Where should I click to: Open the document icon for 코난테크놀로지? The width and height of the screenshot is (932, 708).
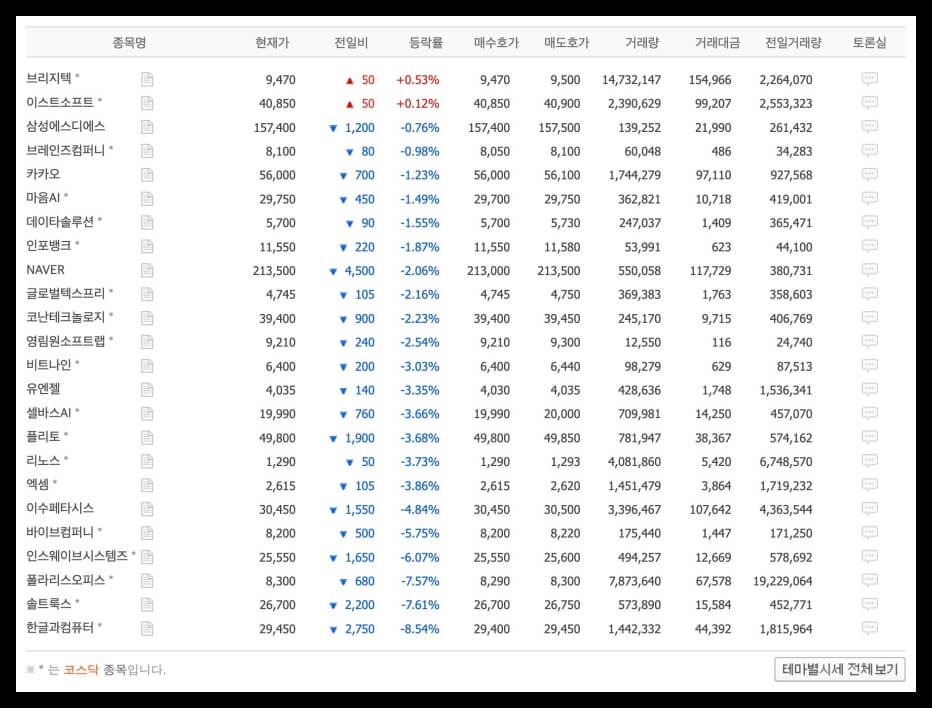(147, 319)
